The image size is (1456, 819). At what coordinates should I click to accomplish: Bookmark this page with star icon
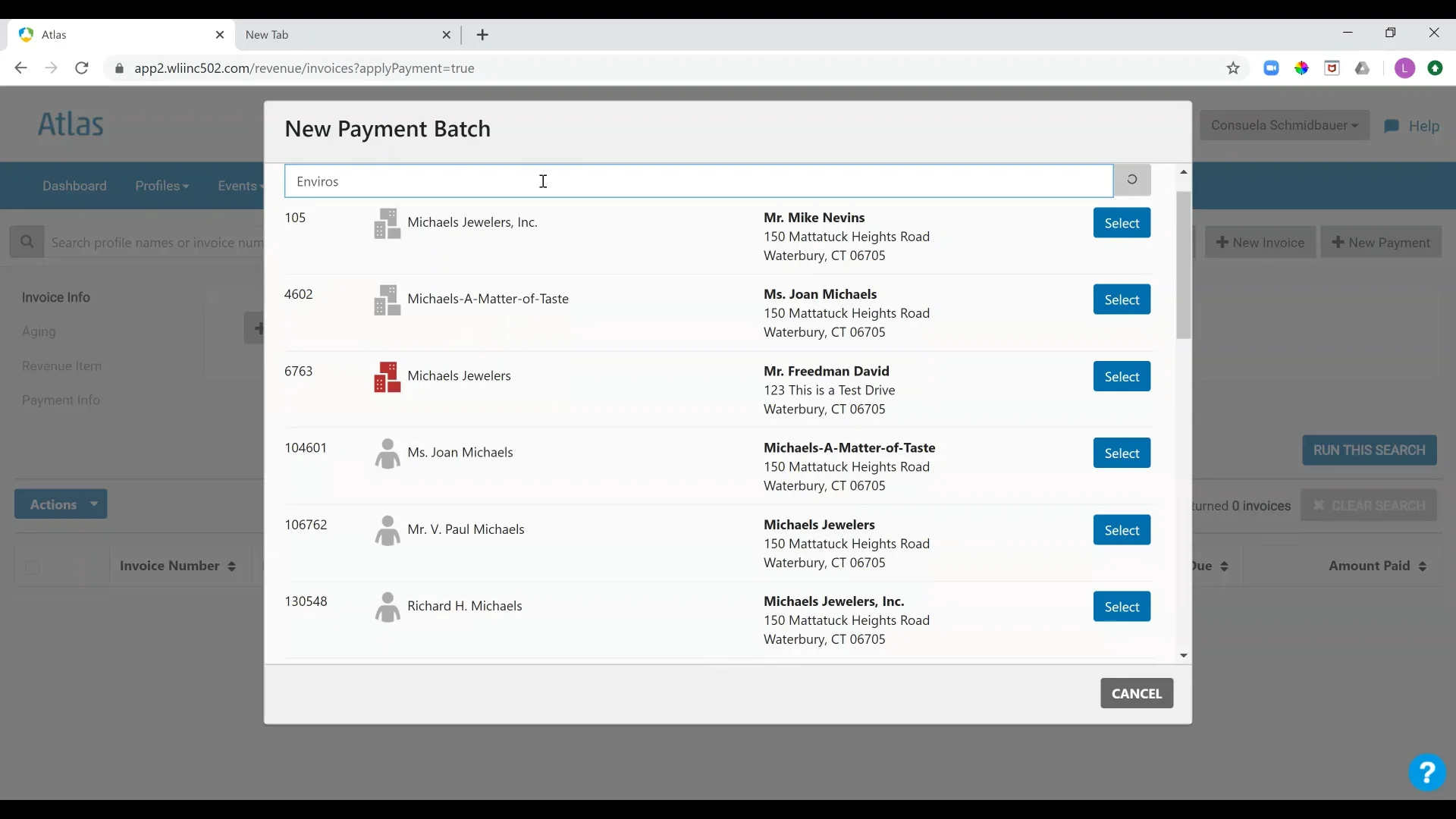[x=1233, y=68]
